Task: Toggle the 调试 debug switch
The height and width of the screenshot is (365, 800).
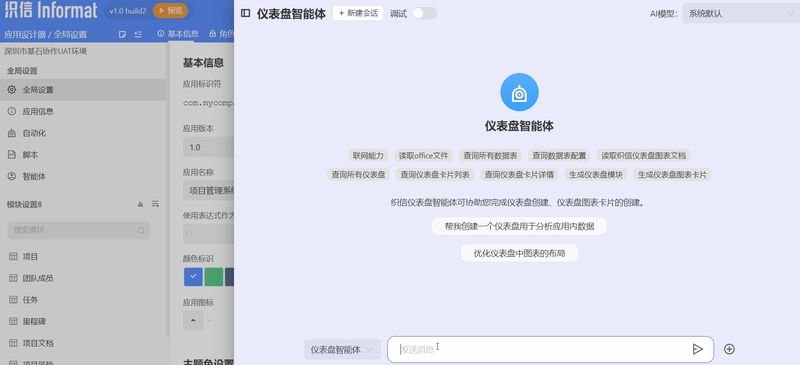Action: (424, 14)
